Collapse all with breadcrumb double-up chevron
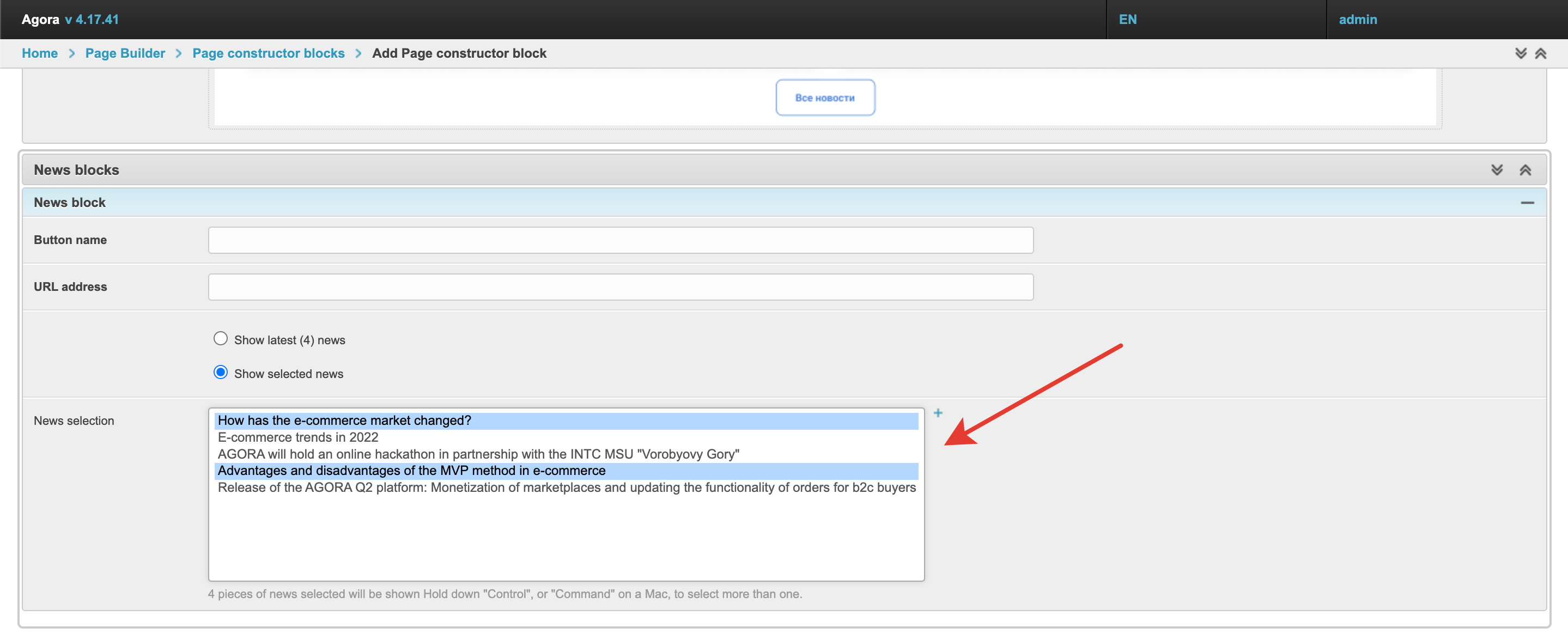 coord(1540,53)
